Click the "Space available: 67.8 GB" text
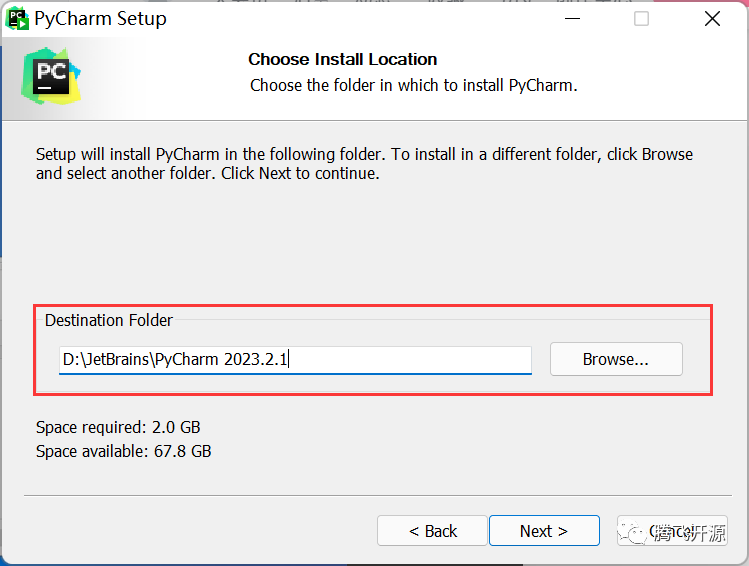The width and height of the screenshot is (749, 566). [123, 451]
